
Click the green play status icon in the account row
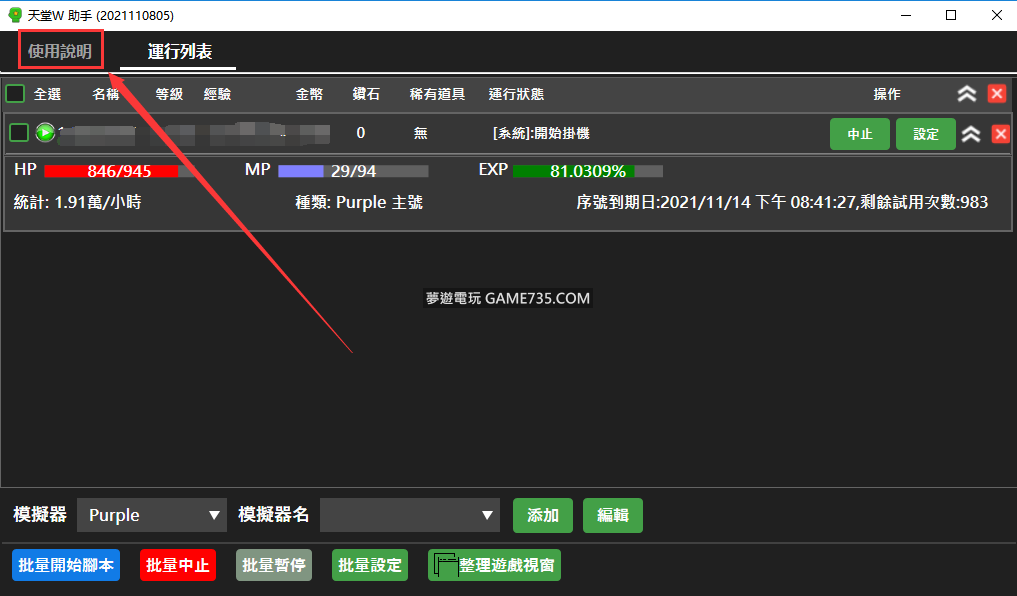(x=45, y=133)
